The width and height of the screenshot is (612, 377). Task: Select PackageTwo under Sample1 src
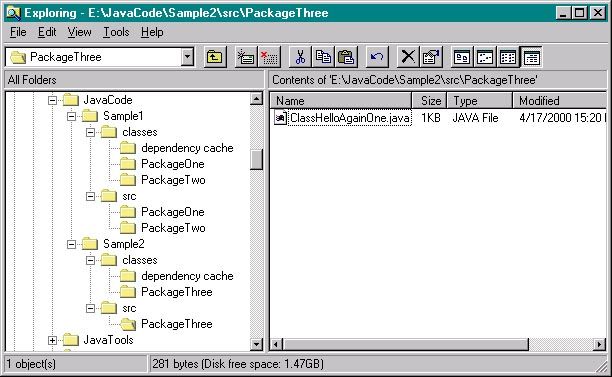coord(173,228)
